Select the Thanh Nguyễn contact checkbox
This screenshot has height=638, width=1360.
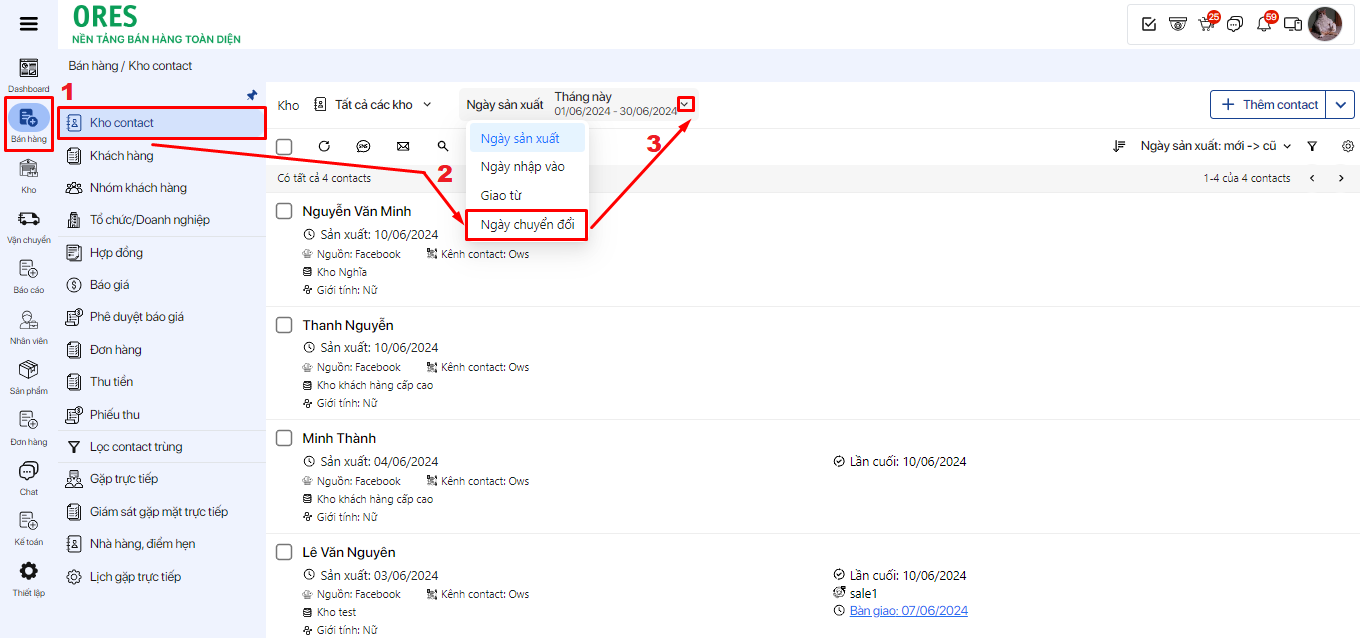[x=284, y=325]
